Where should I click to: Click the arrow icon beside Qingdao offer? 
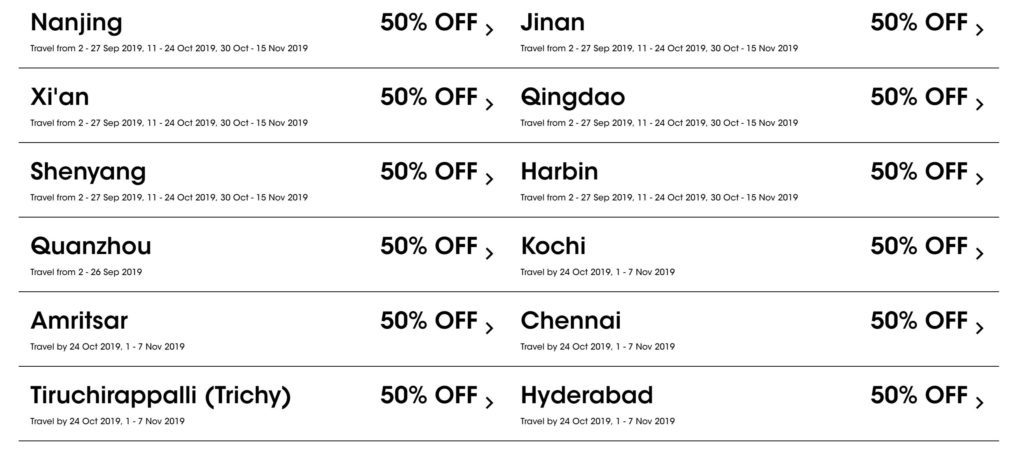979,104
